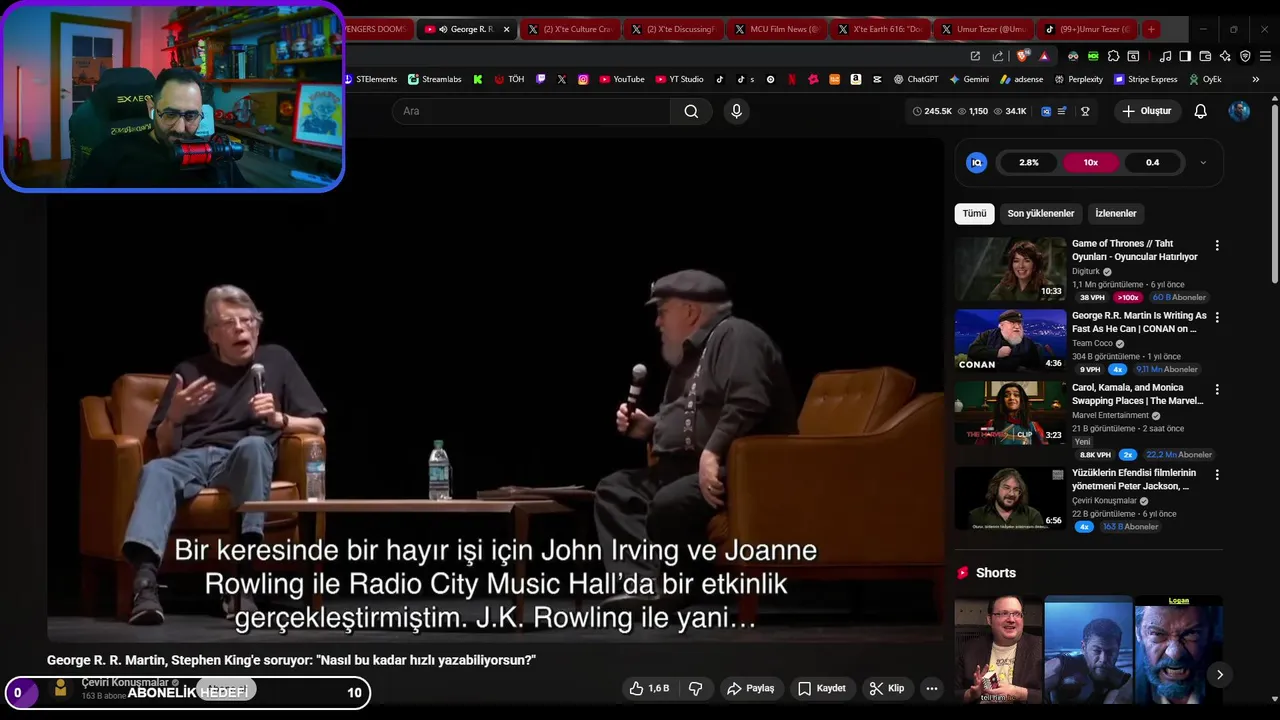Click the Çeviri Konuşmalar channel name under video

125,682
